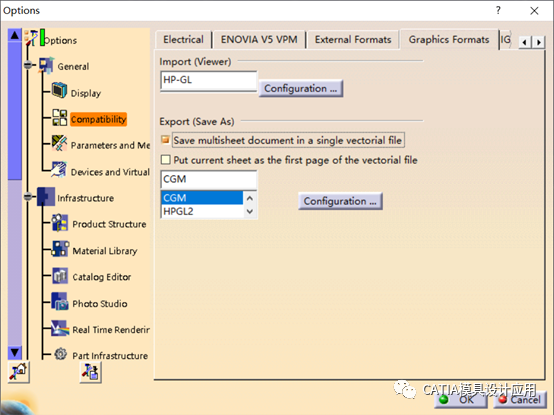Click the help question mark in title bar
This screenshot has height=415, width=554.
[x=498, y=10]
